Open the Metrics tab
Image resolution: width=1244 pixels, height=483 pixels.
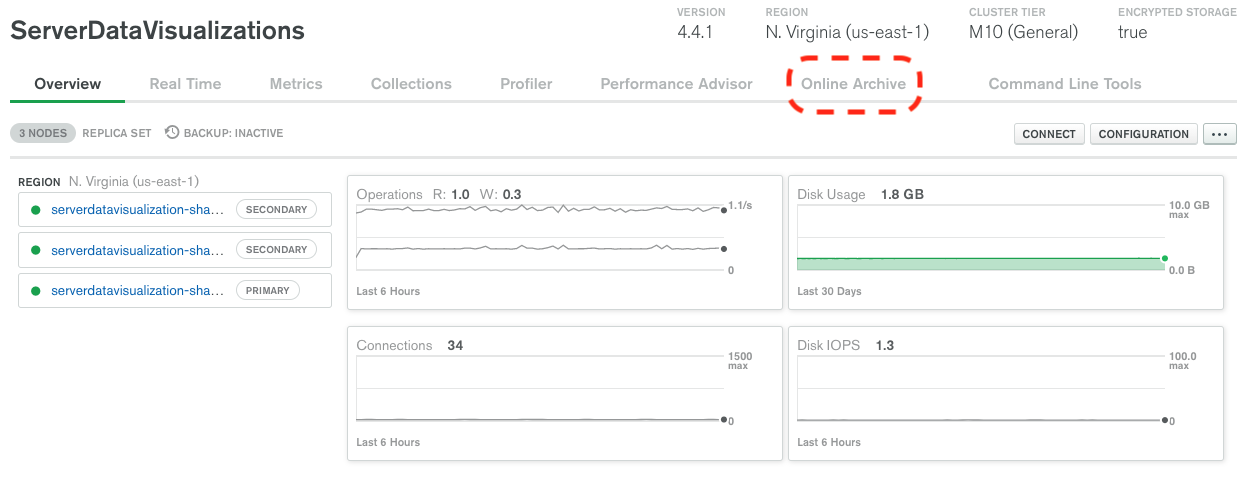296,84
